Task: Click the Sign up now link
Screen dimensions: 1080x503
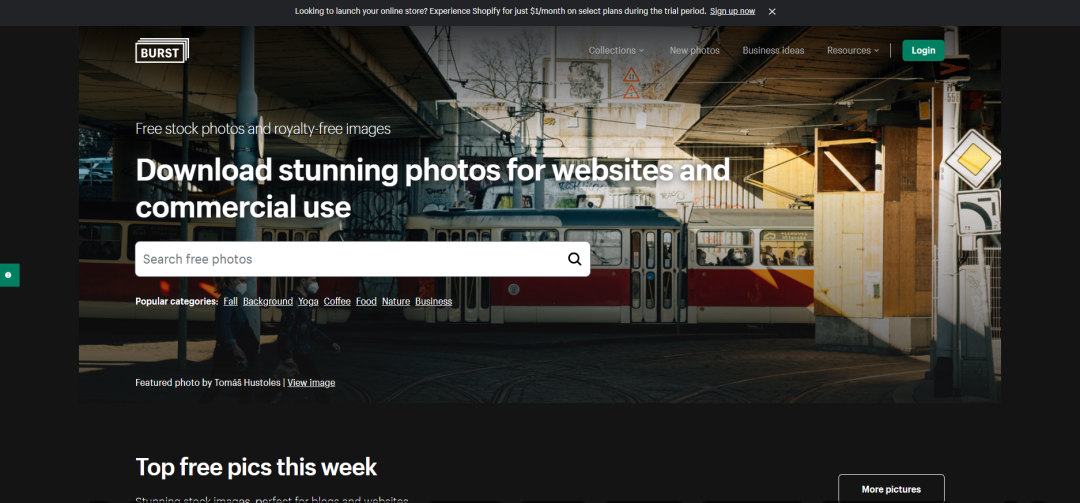Action: [x=732, y=11]
